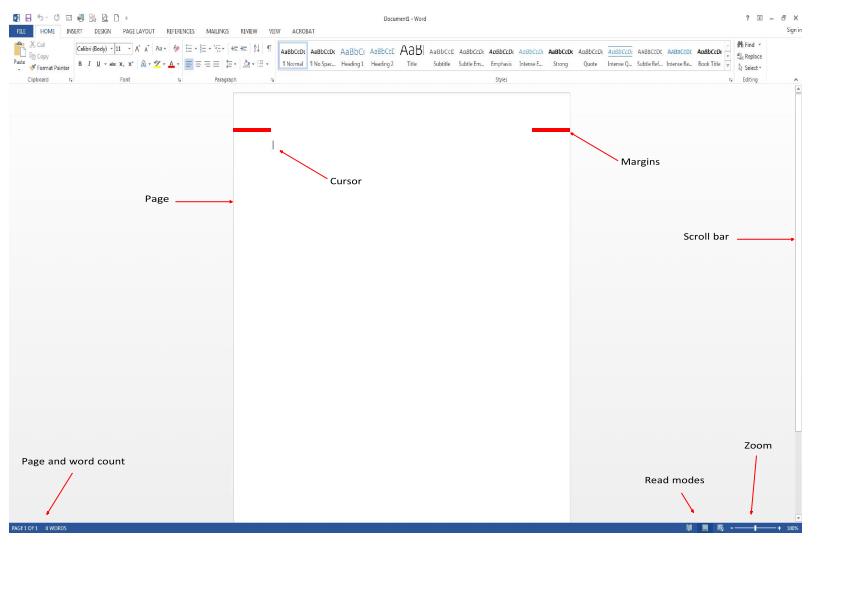Open the FILE menu
The height and width of the screenshot is (595, 841).
(19, 30)
